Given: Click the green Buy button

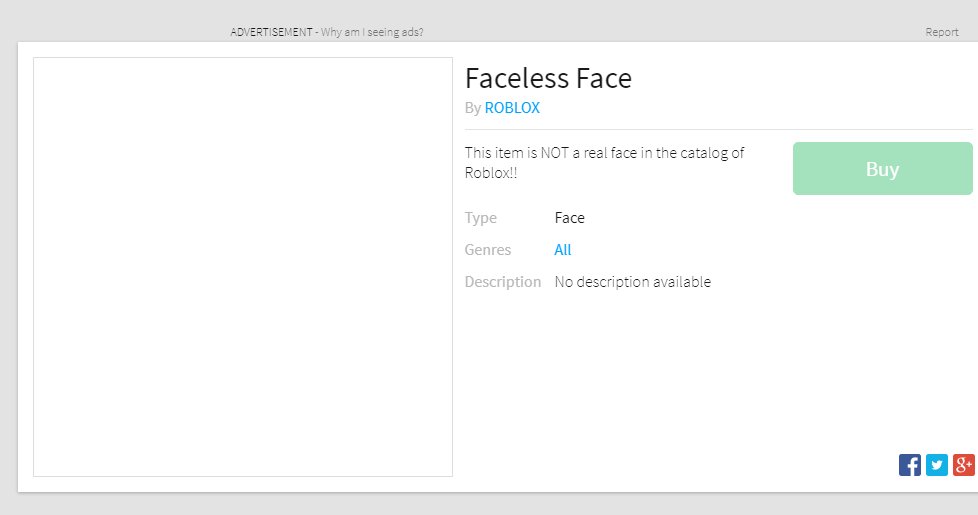Looking at the screenshot, I should [883, 168].
